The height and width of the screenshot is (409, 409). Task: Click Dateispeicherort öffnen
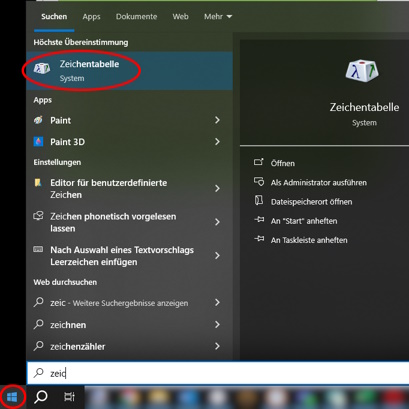pos(311,202)
